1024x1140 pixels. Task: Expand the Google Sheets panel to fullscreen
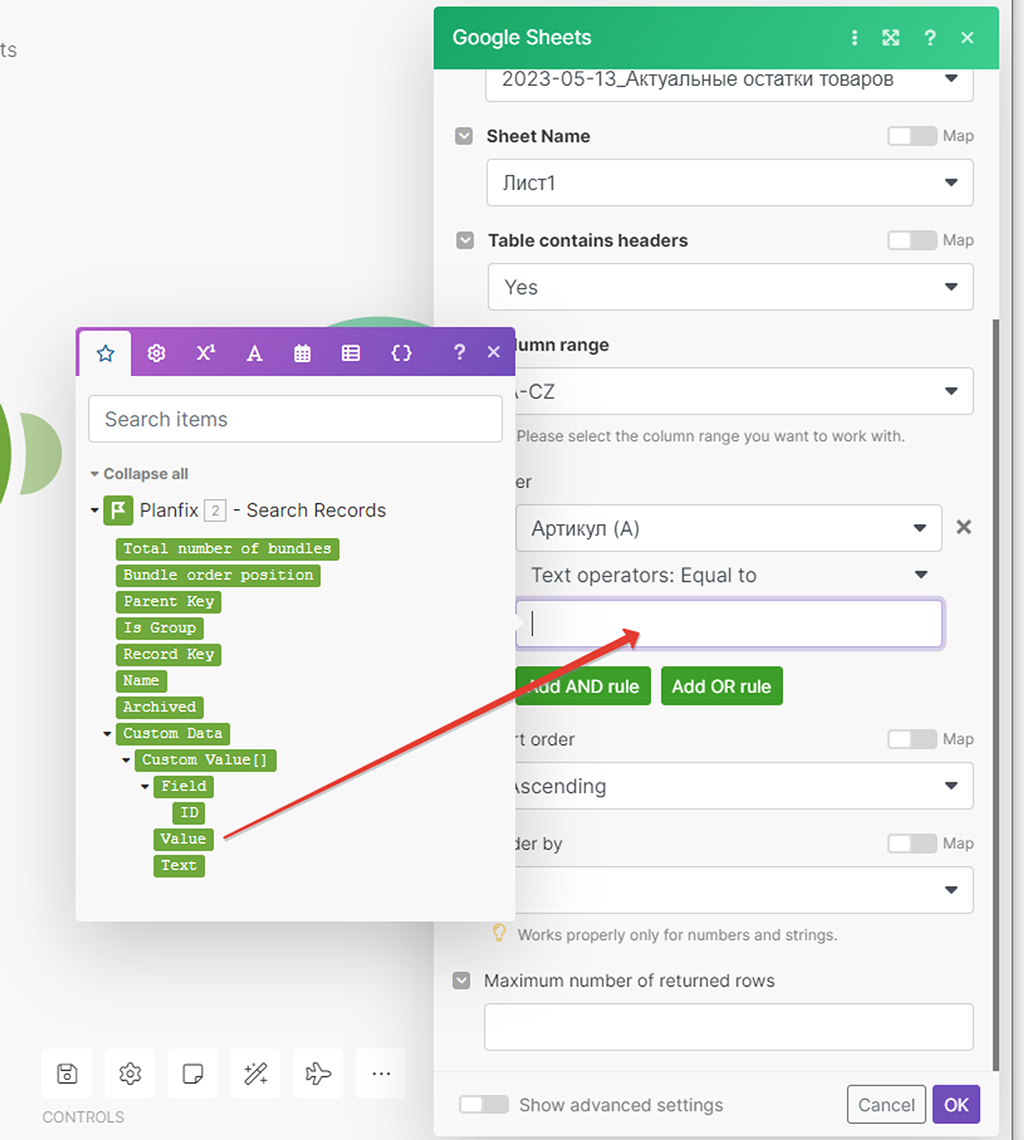click(891, 38)
